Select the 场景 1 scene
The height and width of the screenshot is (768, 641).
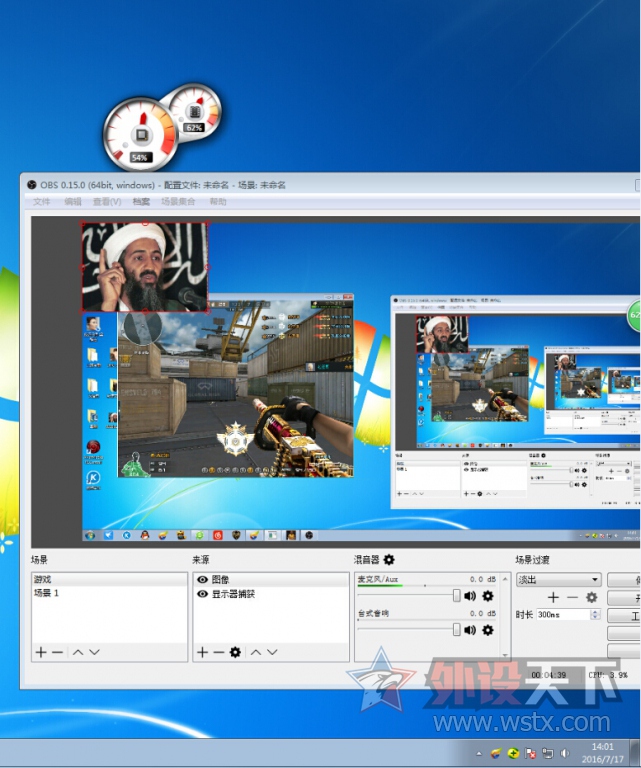tap(109, 593)
